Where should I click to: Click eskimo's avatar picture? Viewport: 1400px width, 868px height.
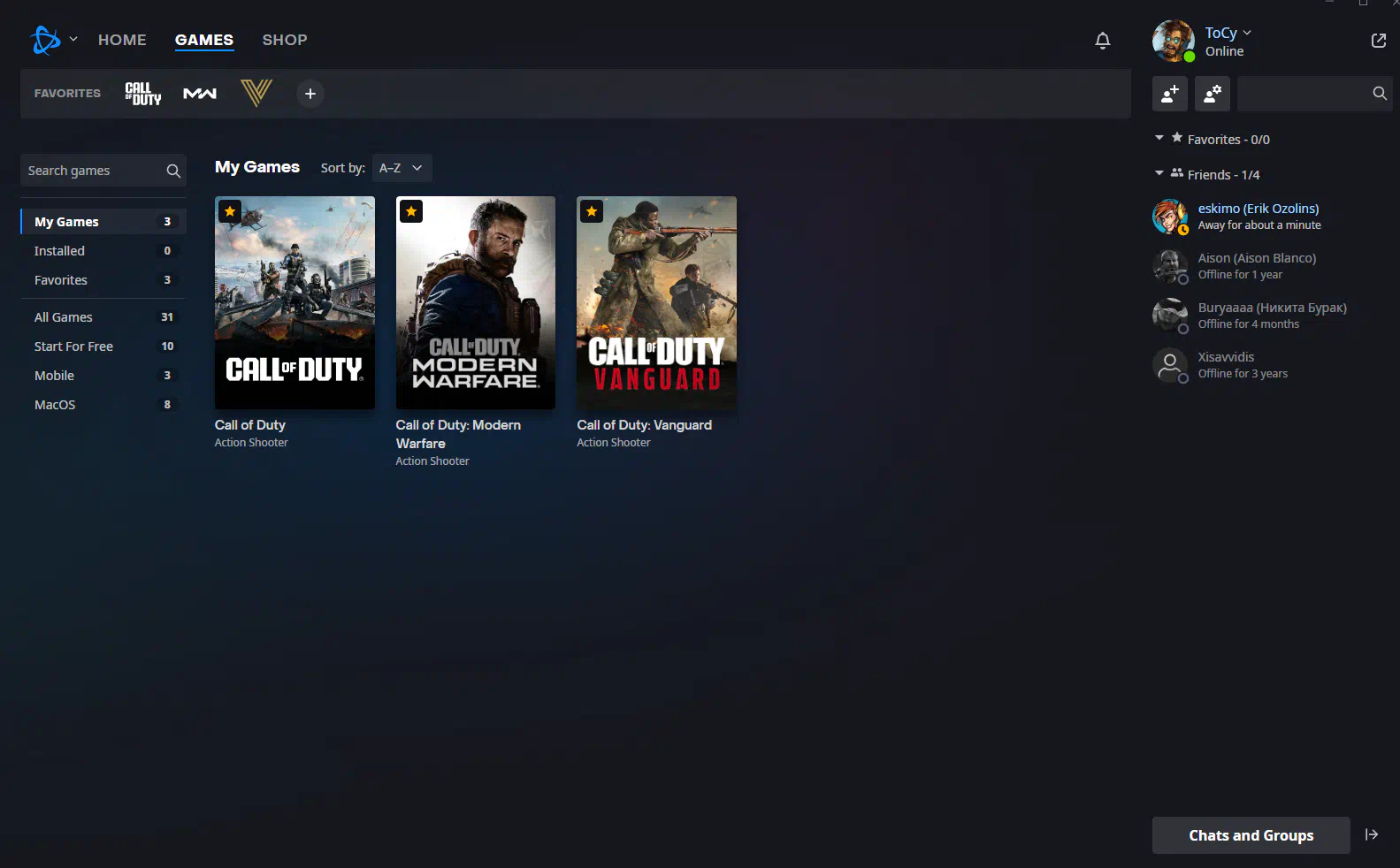(1170, 217)
